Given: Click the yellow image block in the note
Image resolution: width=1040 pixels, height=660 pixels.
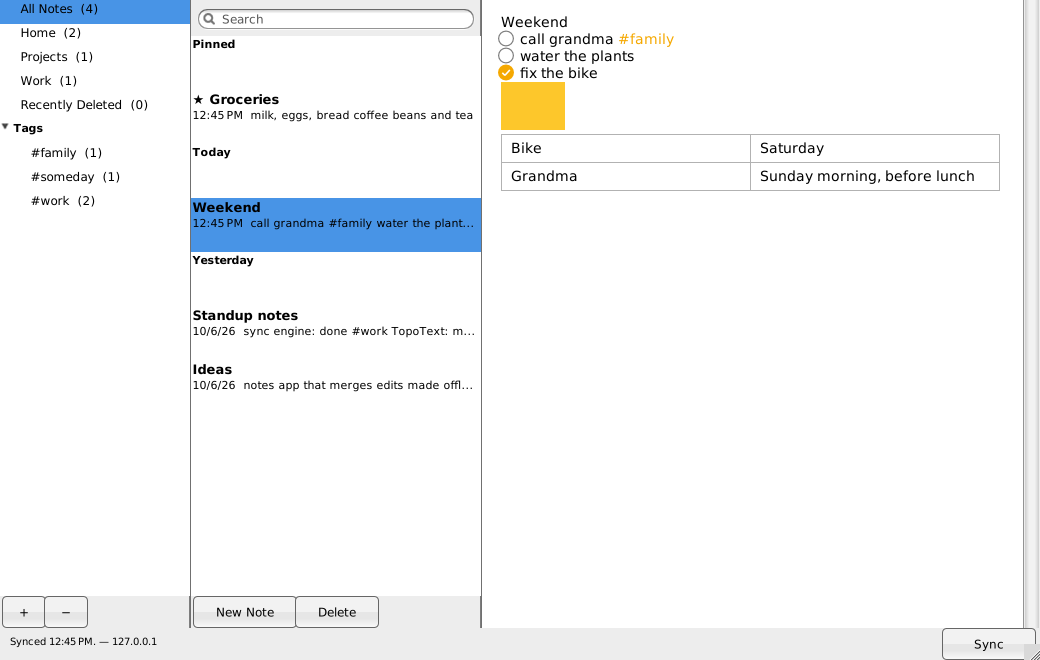Looking at the screenshot, I should tap(533, 105).
